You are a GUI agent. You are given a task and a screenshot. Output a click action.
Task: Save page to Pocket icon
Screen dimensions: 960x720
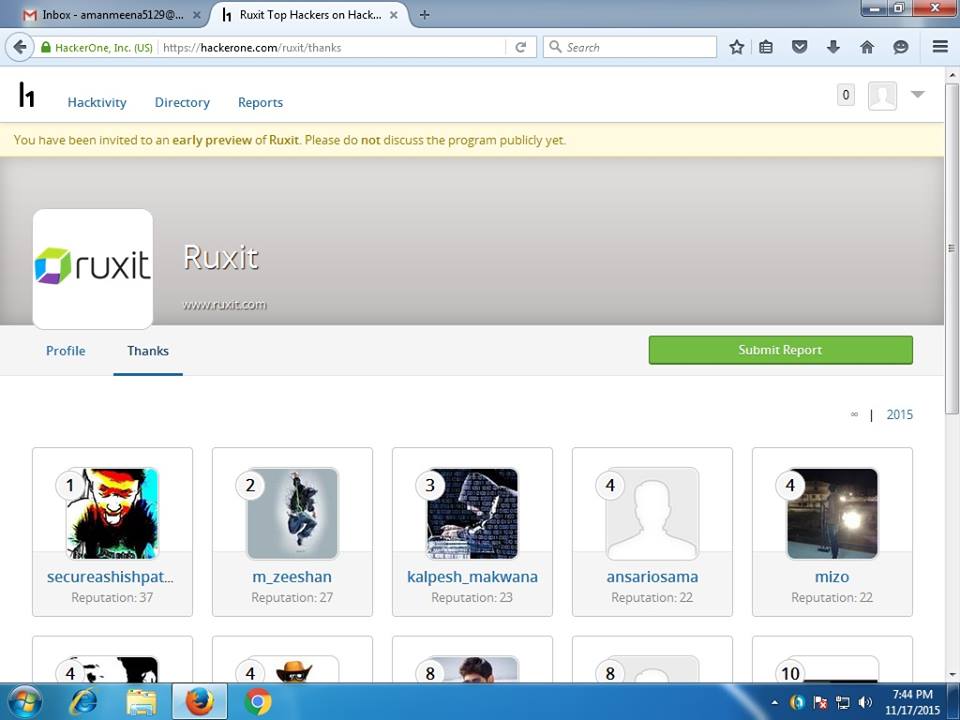800,47
